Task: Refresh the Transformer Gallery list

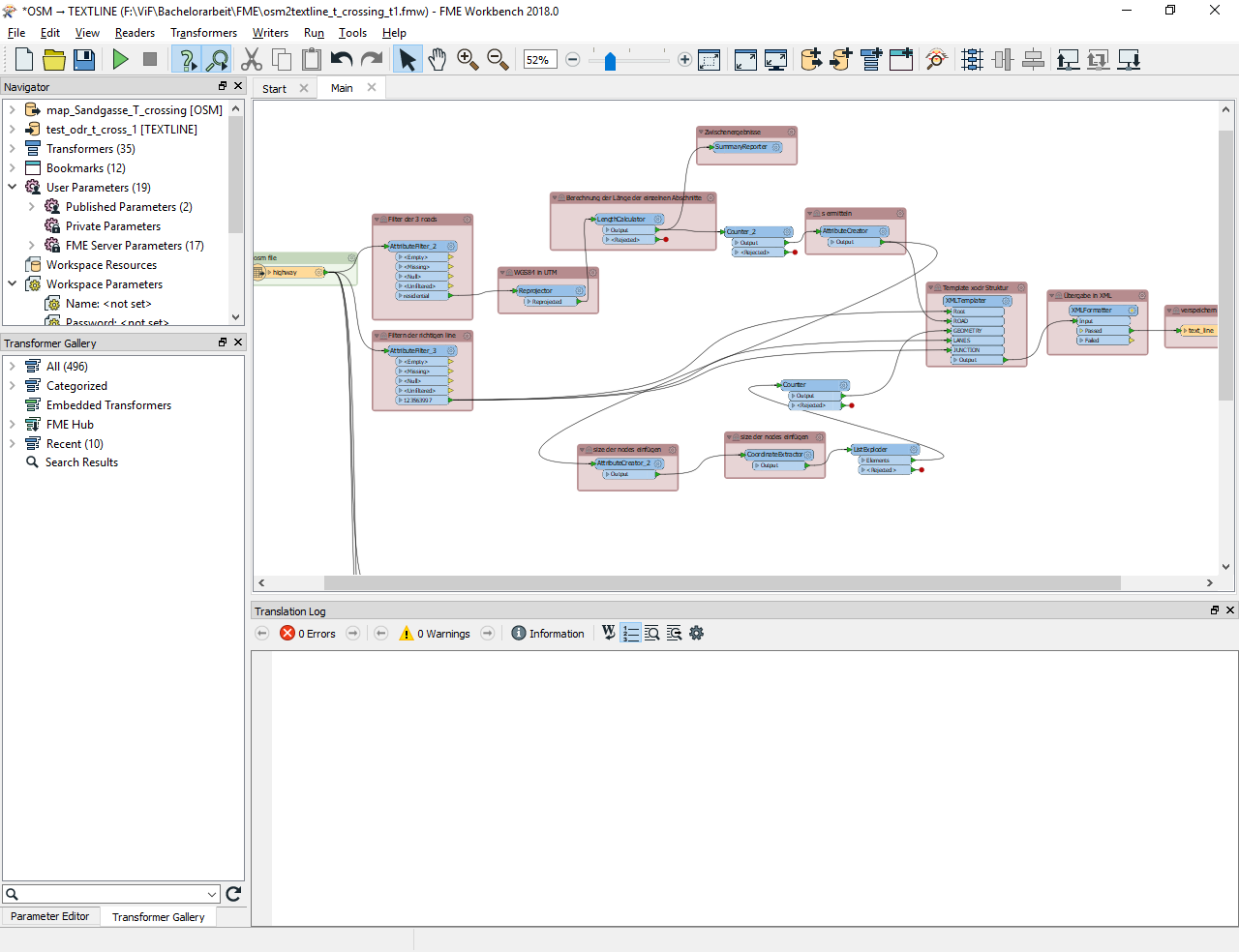Action: (x=233, y=894)
